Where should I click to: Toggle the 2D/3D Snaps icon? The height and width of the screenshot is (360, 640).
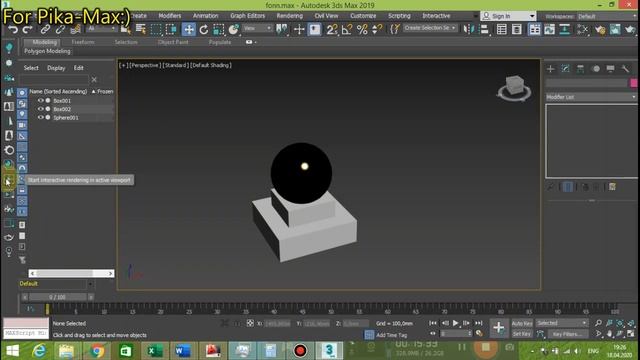pyautogui.click(x=332, y=29)
